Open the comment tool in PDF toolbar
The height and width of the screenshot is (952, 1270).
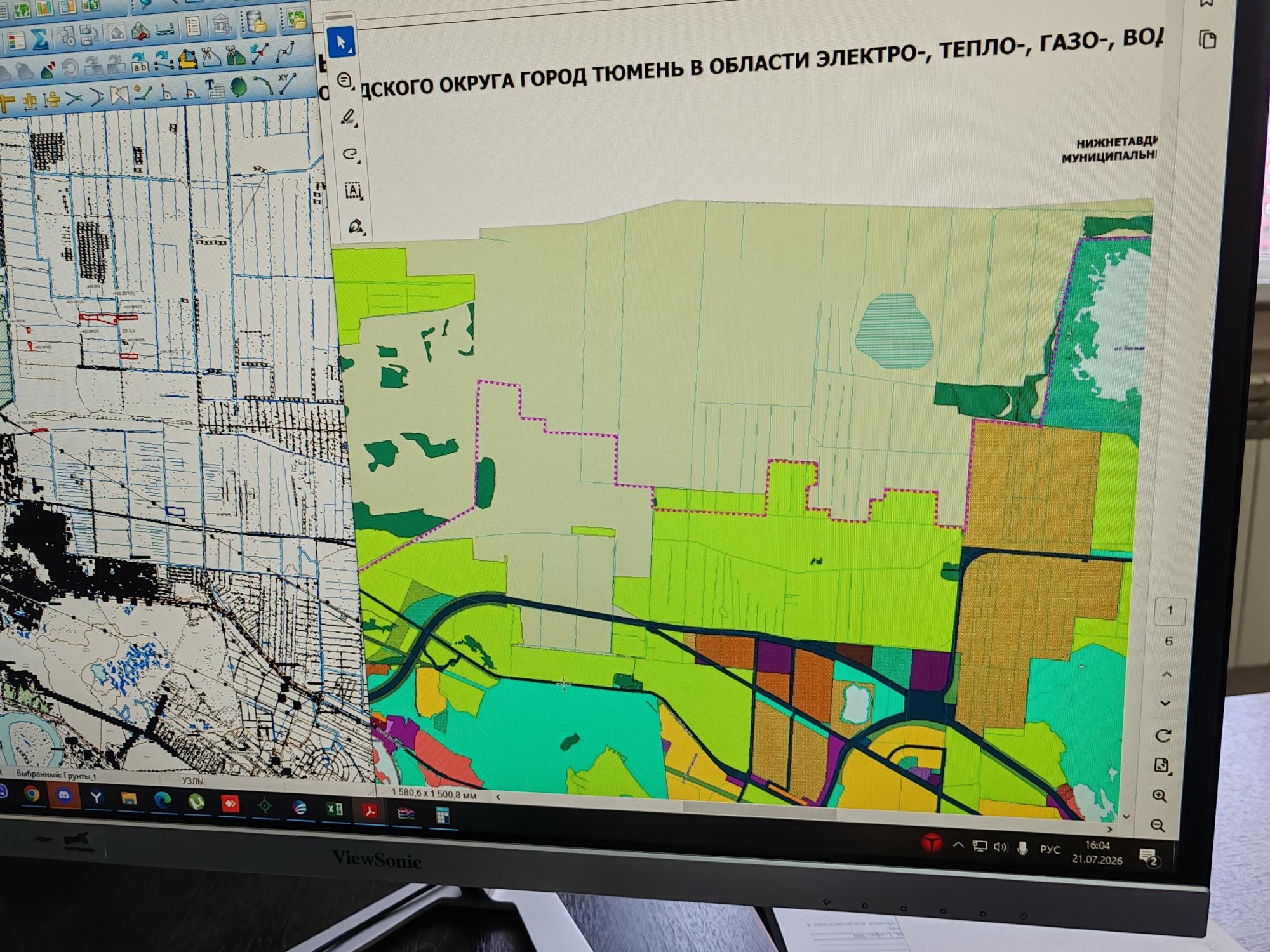click(x=345, y=81)
